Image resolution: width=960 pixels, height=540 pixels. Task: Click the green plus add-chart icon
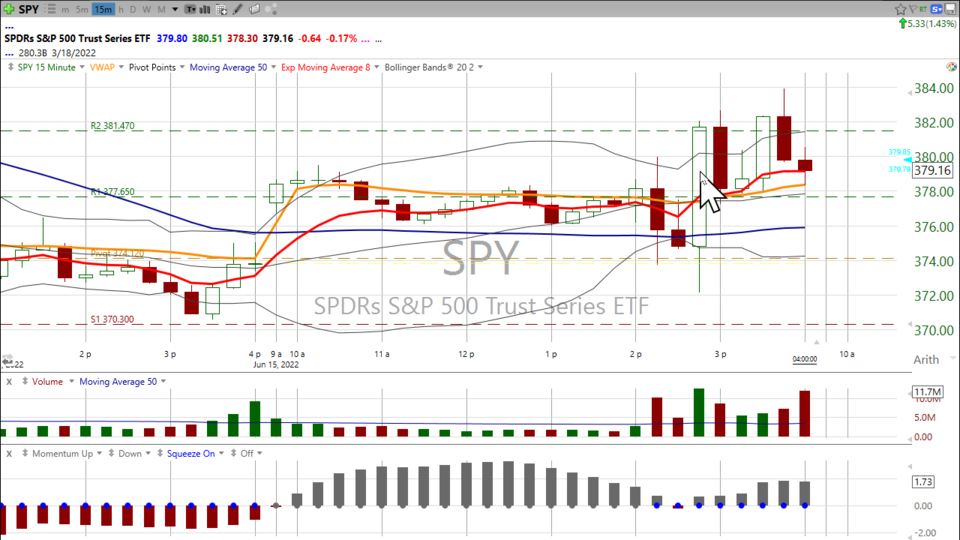9,9
